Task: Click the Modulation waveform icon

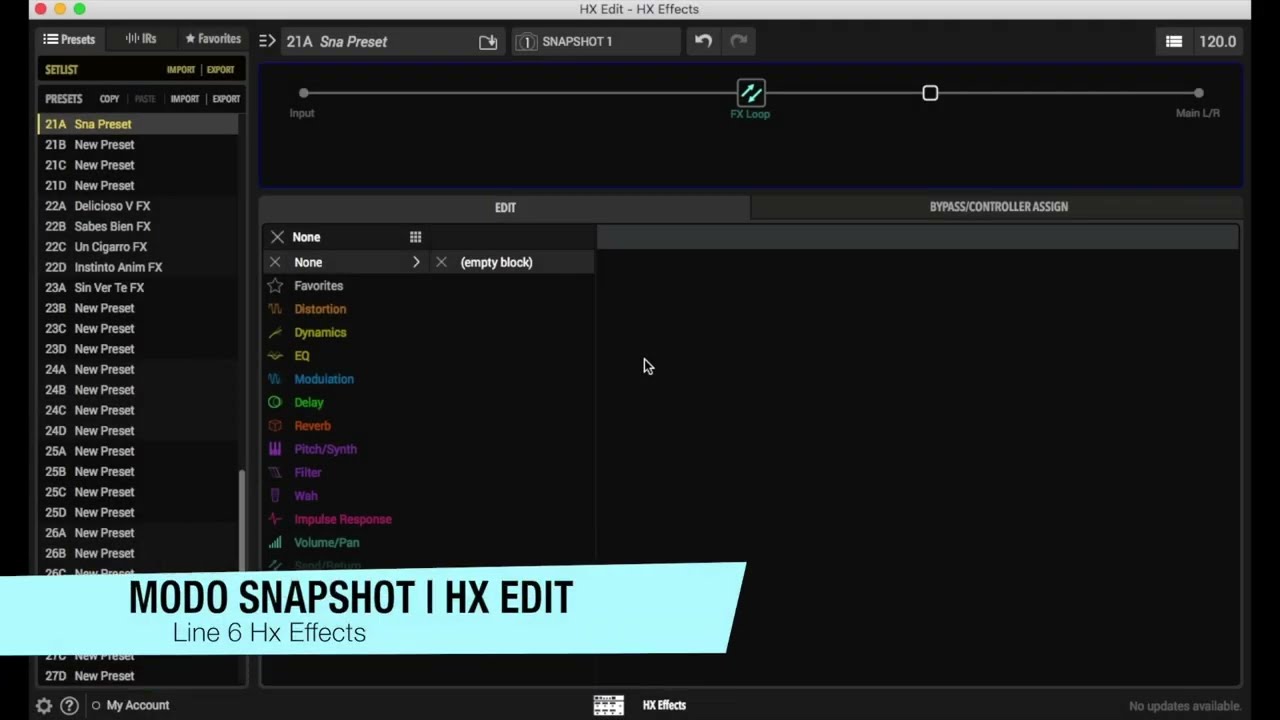Action: (275, 379)
